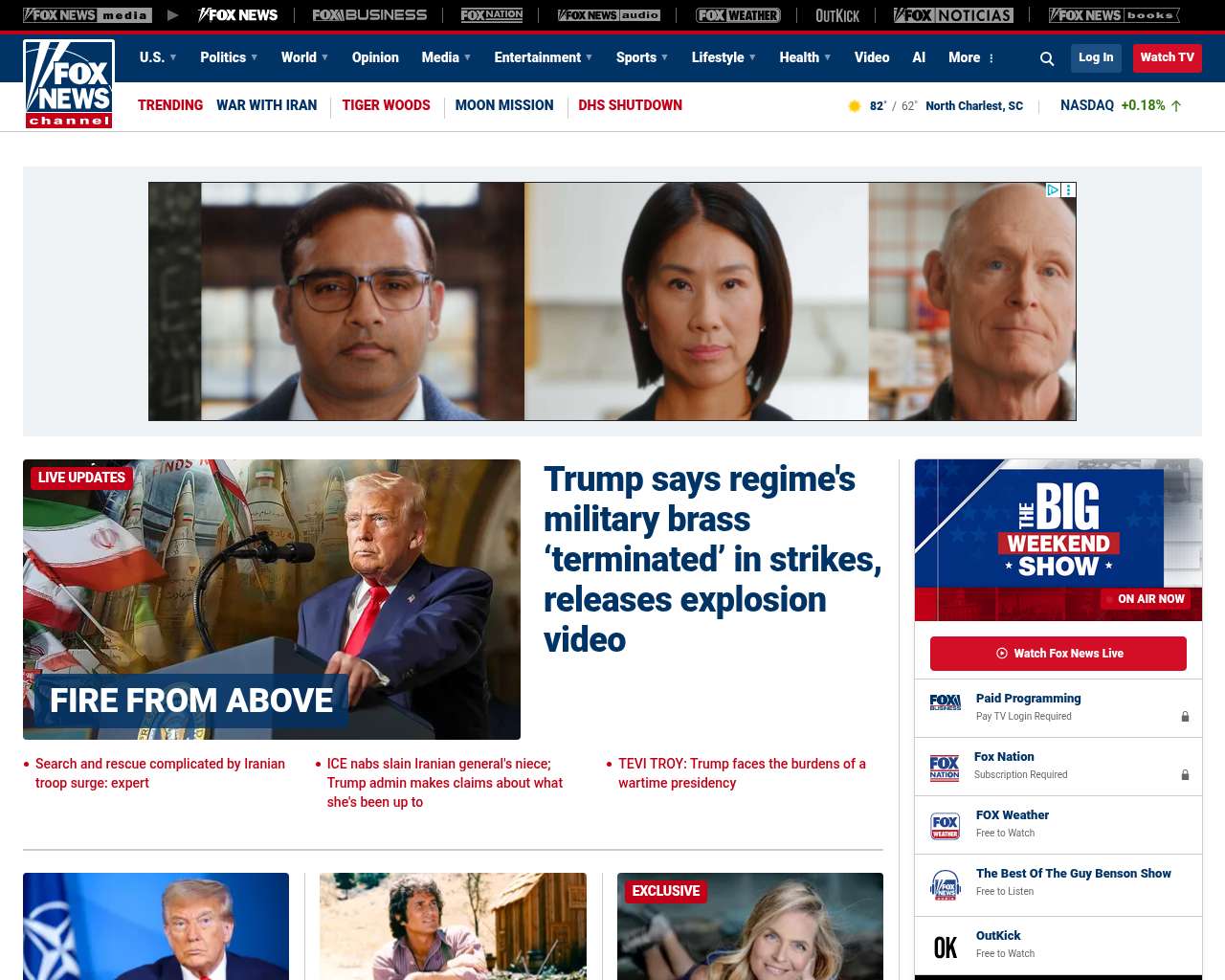
Task: Open Fox Nation logo in top bar
Action: [x=492, y=15]
